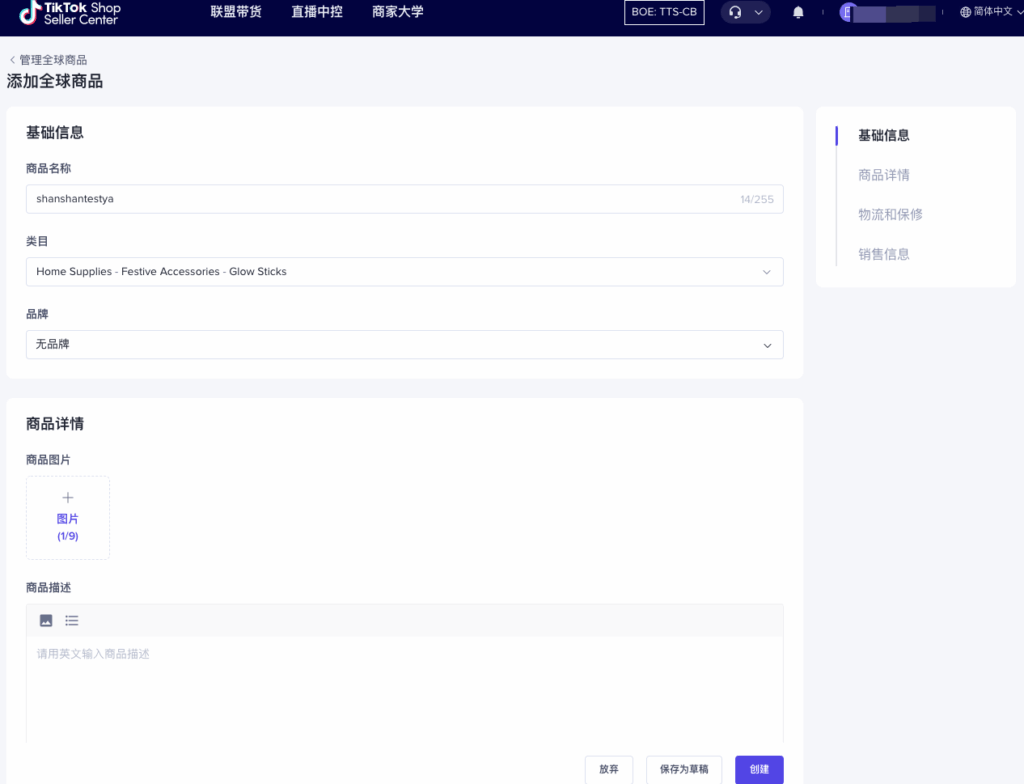The image size is (1024, 784).
Task: Open the 直播中控 menu item
Action: pyautogui.click(x=317, y=12)
